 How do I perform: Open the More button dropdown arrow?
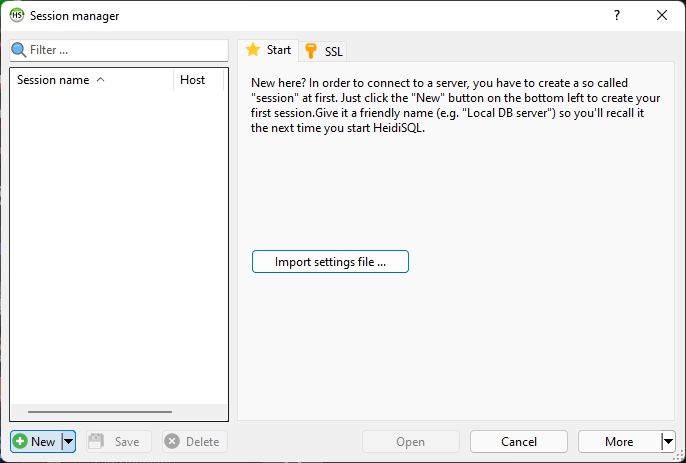pos(667,442)
